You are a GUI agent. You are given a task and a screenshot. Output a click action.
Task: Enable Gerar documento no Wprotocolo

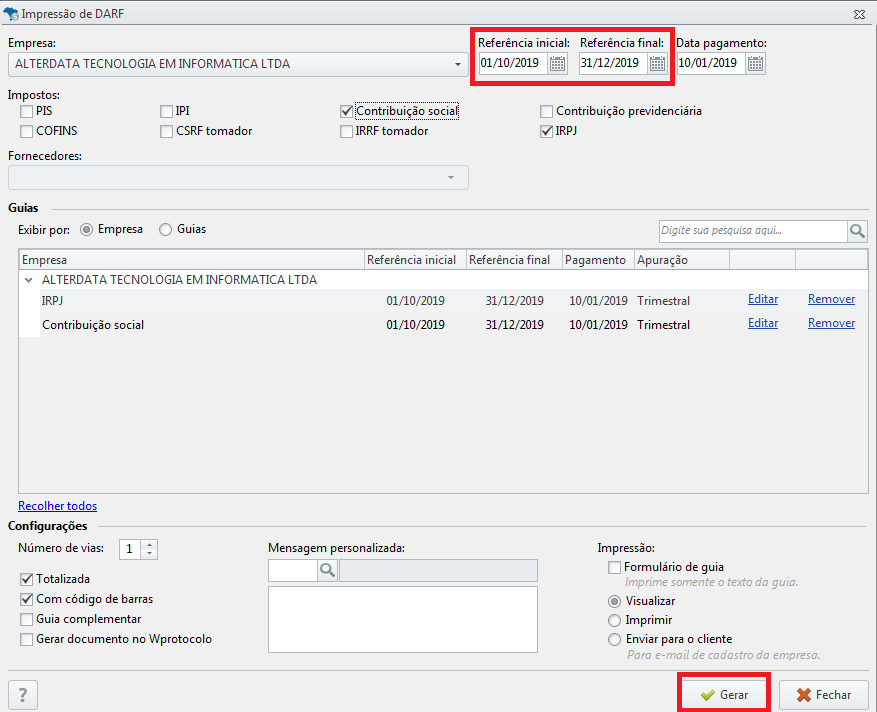pyautogui.click(x=26, y=639)
